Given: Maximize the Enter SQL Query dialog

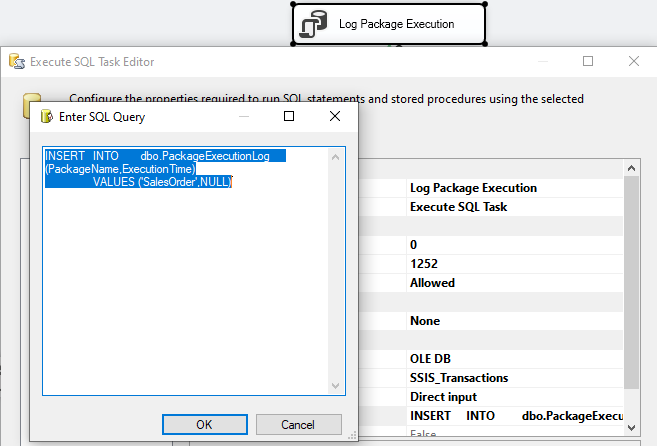Looking at the screenshot, I should 289,116.
